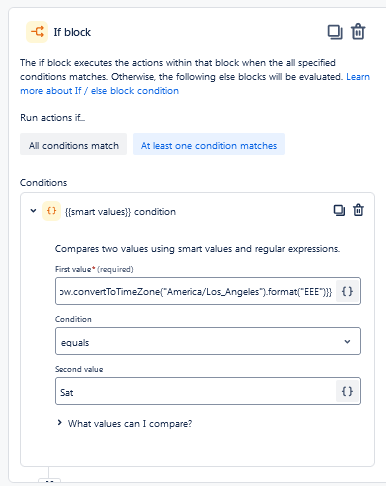The width and height of the screenshot is (386, 486).
Task: Open Learn more about If / else link
Action: [195, 84]
